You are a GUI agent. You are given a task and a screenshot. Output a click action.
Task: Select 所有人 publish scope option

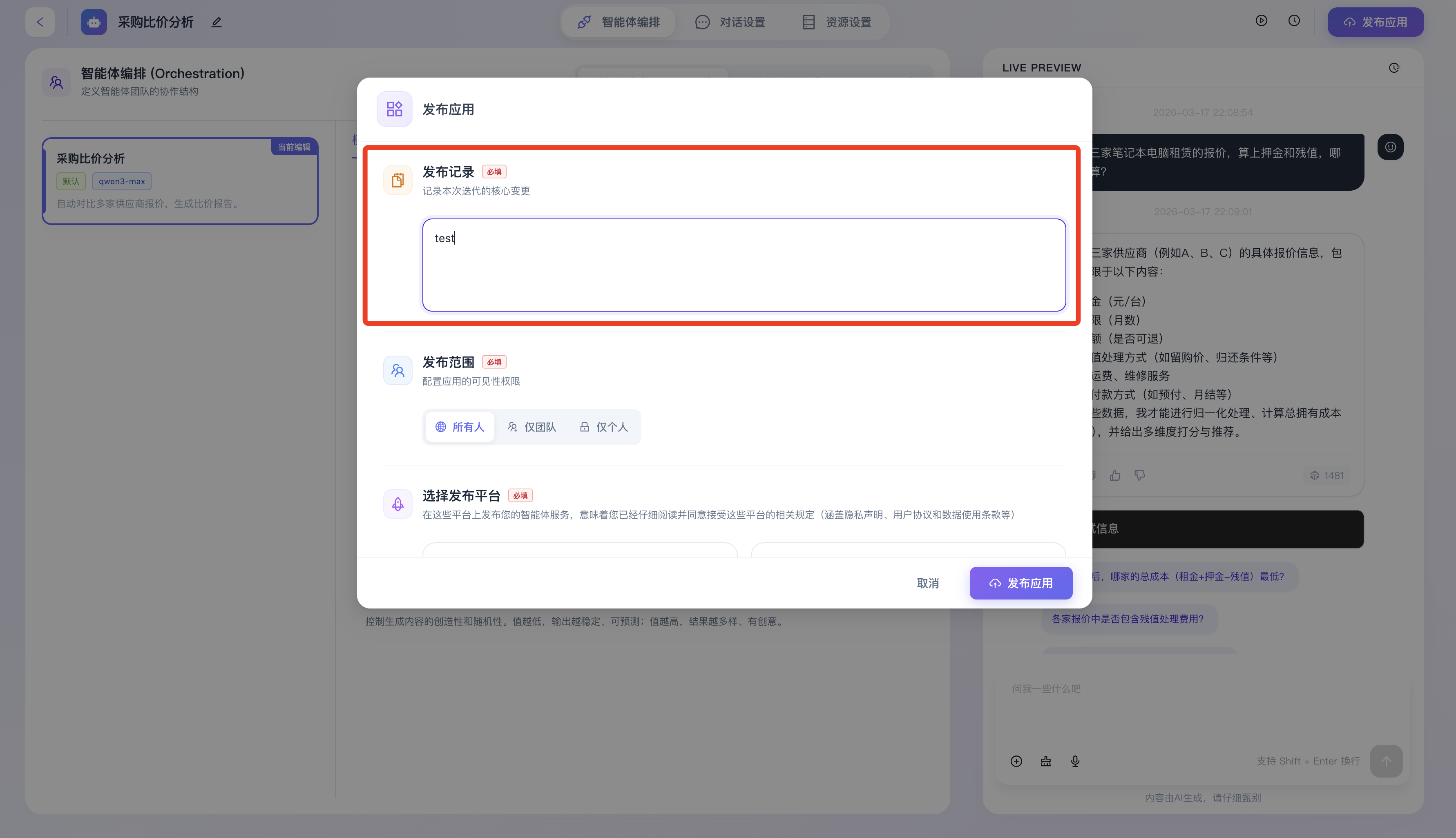click(460, 427)
